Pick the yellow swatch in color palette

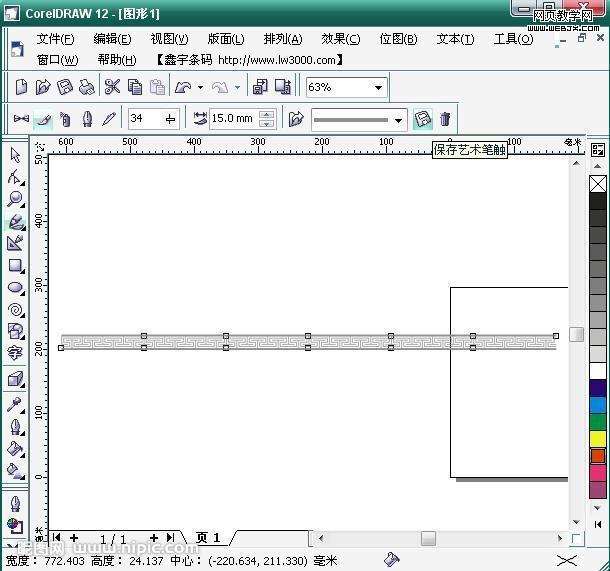coord(598,439)
